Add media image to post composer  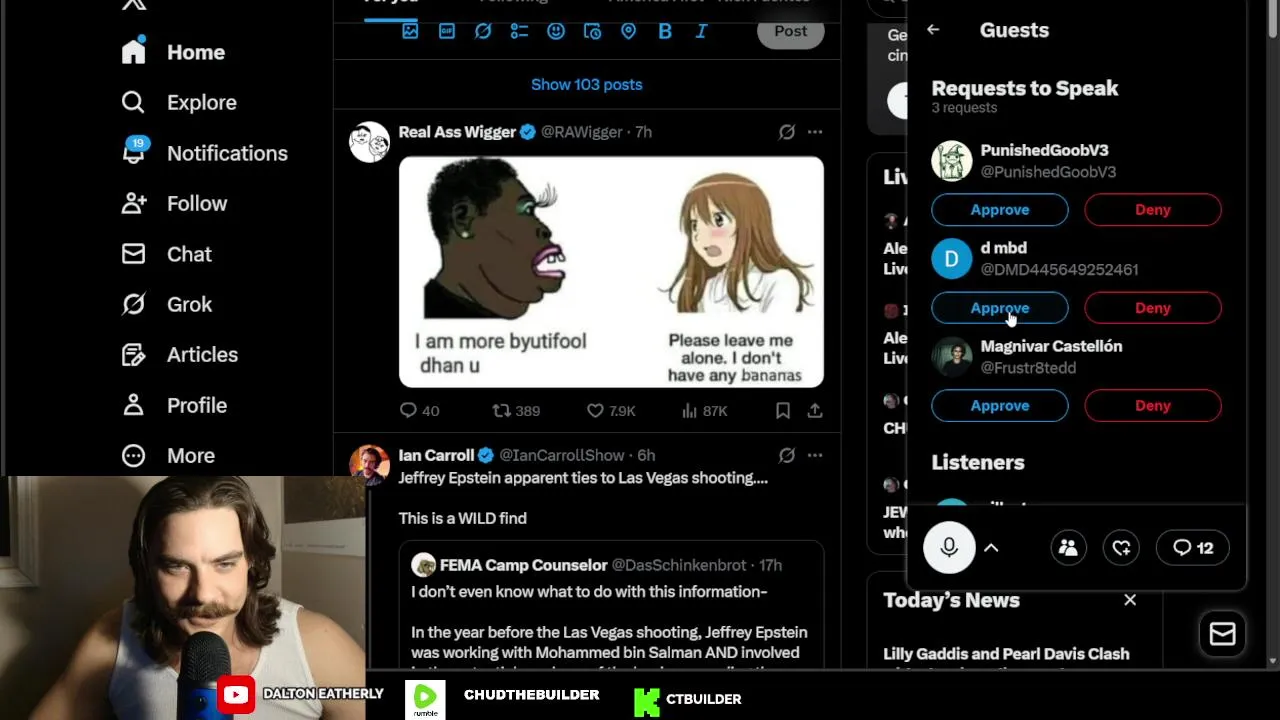point(410,31)
